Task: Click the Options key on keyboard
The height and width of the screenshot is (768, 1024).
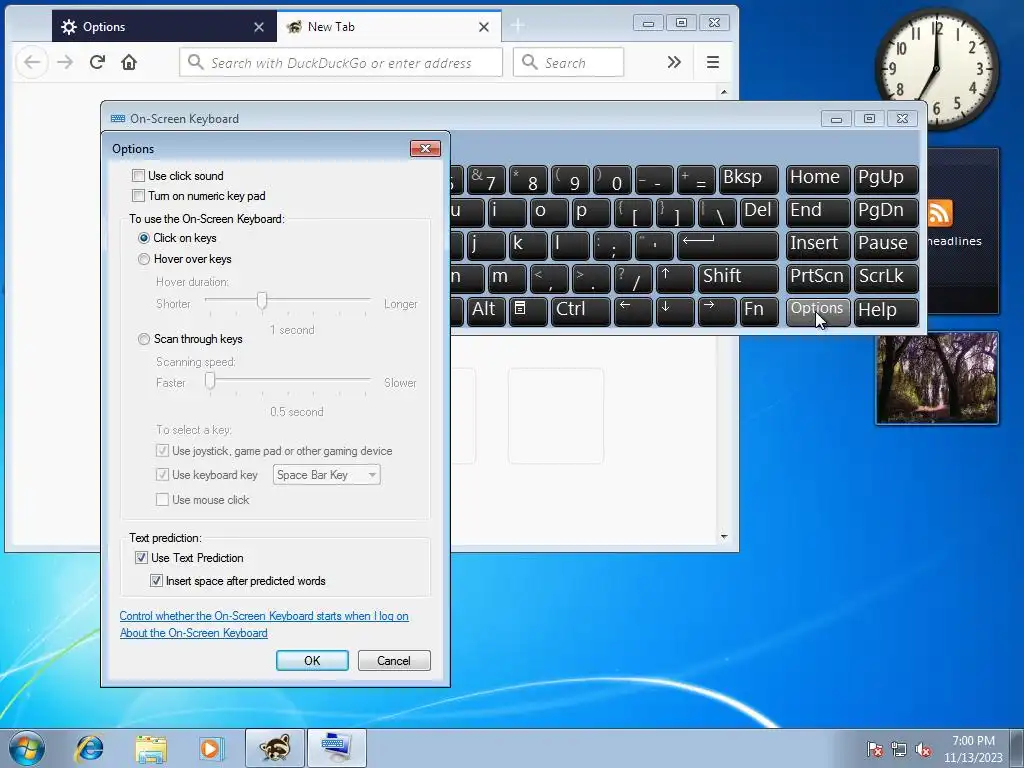Action: point(818,311)
